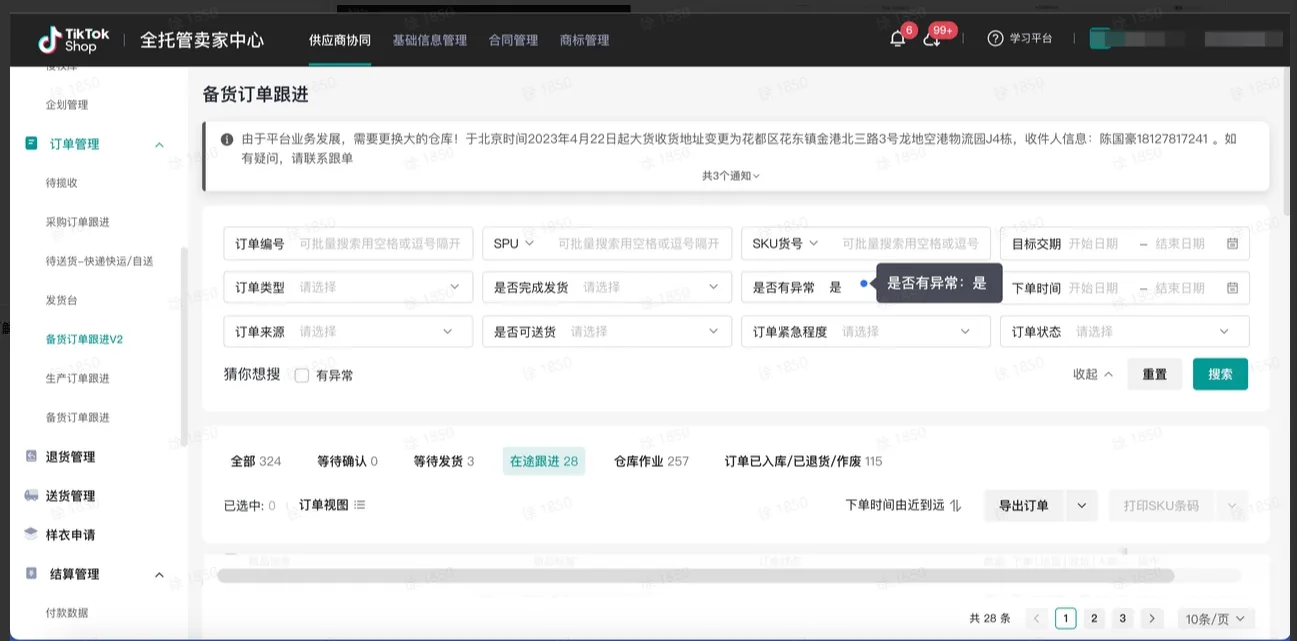
Task: Click the 搜索 button
Action: [x=1220, y=374]
